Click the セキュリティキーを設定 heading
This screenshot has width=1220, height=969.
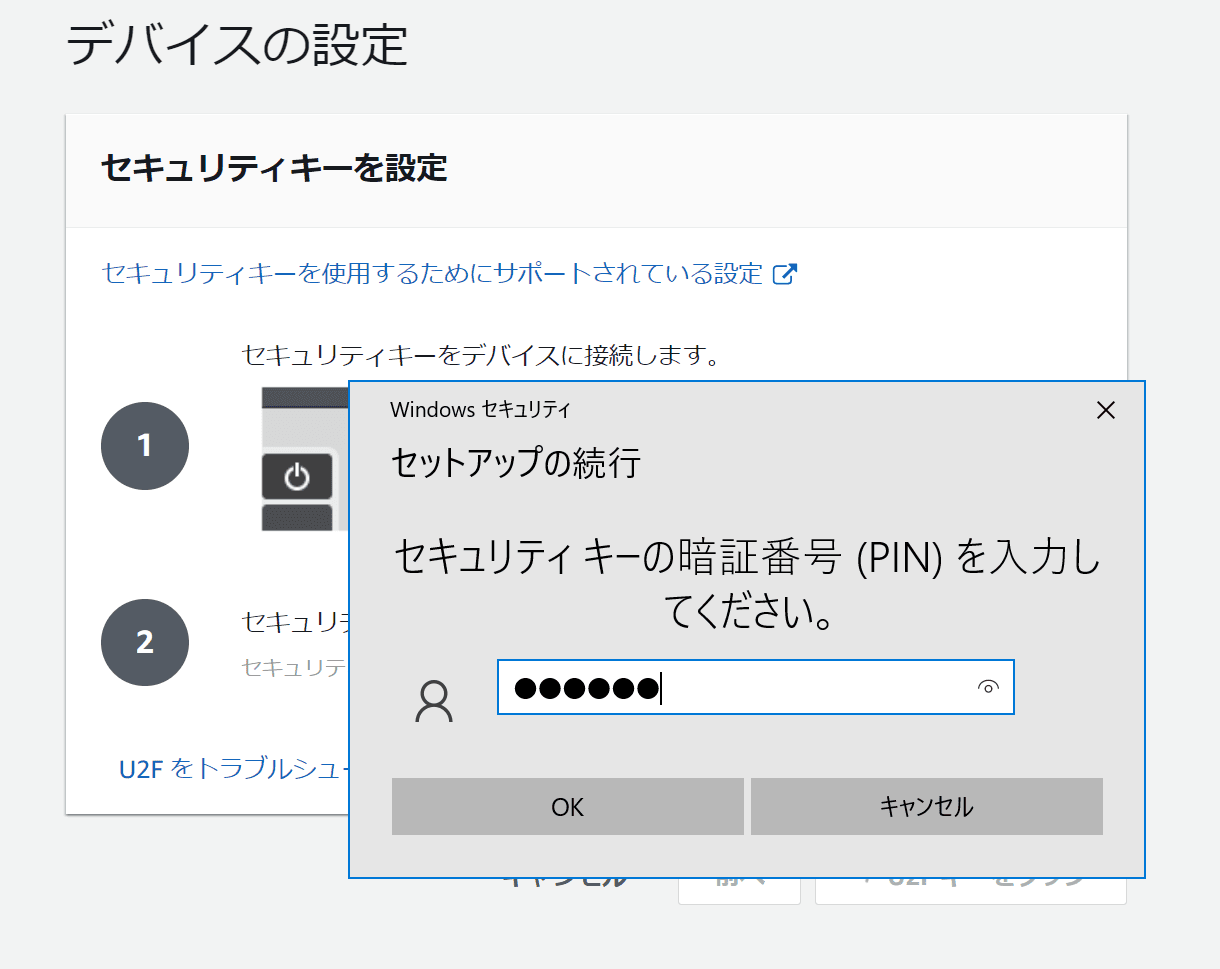point(274,168)
